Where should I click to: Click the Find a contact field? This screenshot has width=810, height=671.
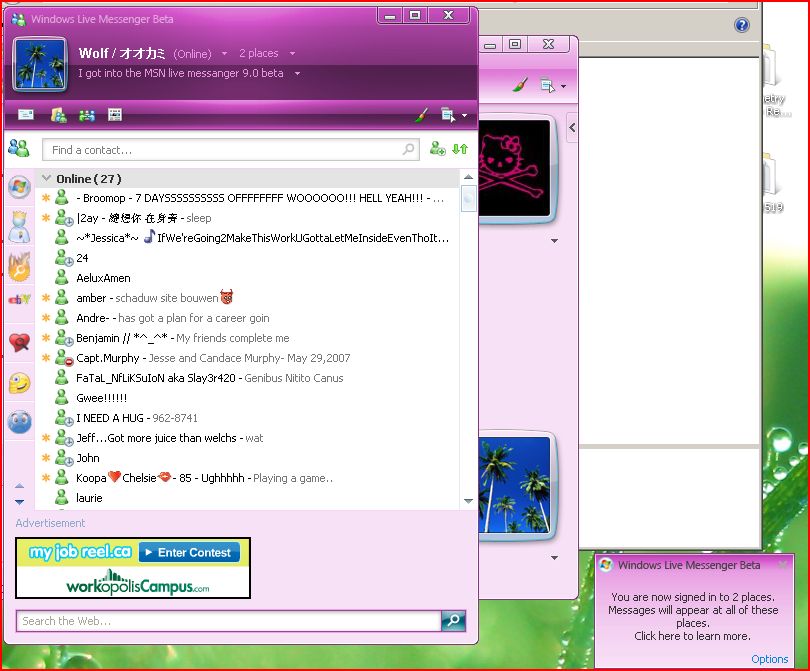coord(230,150)
